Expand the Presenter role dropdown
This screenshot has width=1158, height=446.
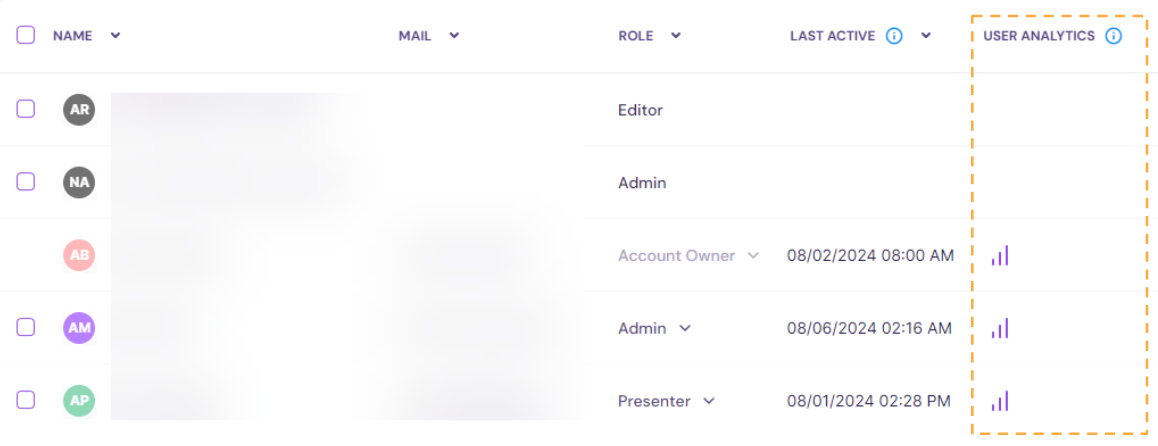point(709,401)
